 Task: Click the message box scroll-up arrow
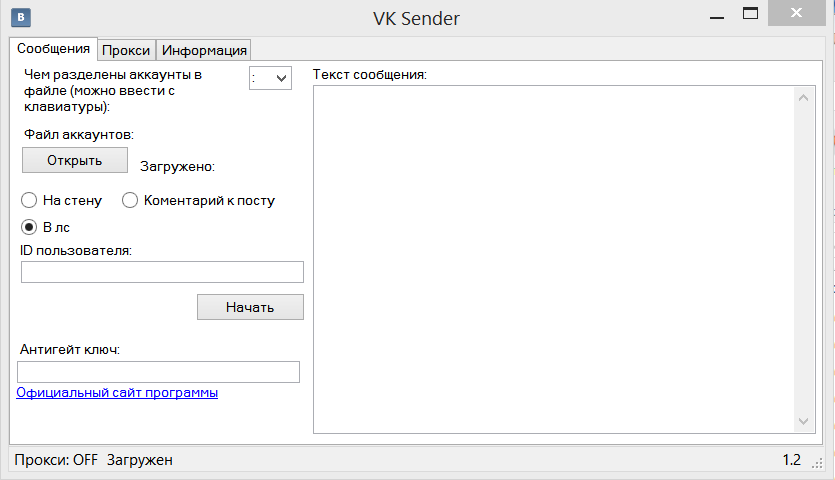pos(803,97)
